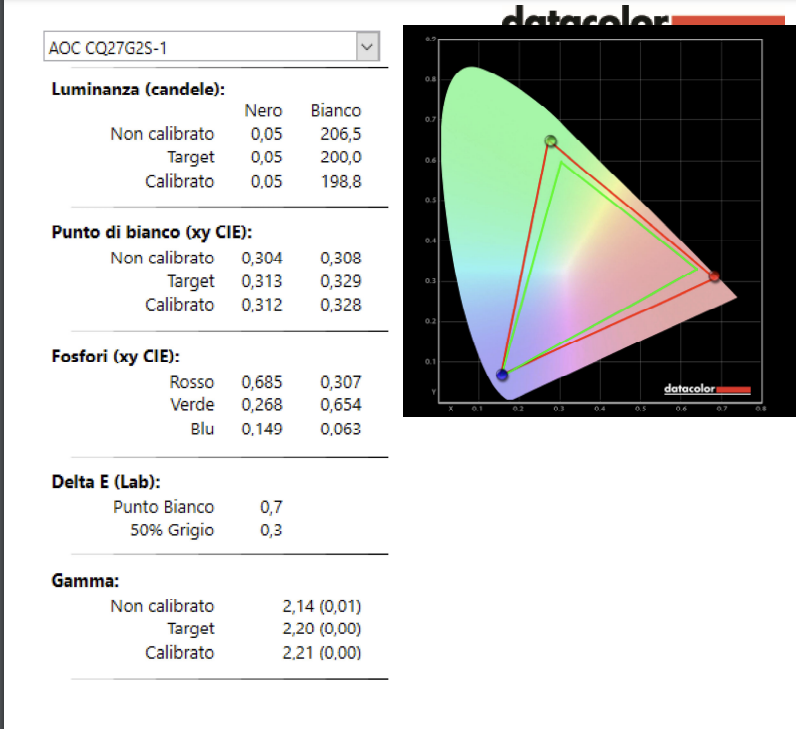Click the green primary marker on gamut chart
Viewport: 796px width, 729px height.
(551, 141)
